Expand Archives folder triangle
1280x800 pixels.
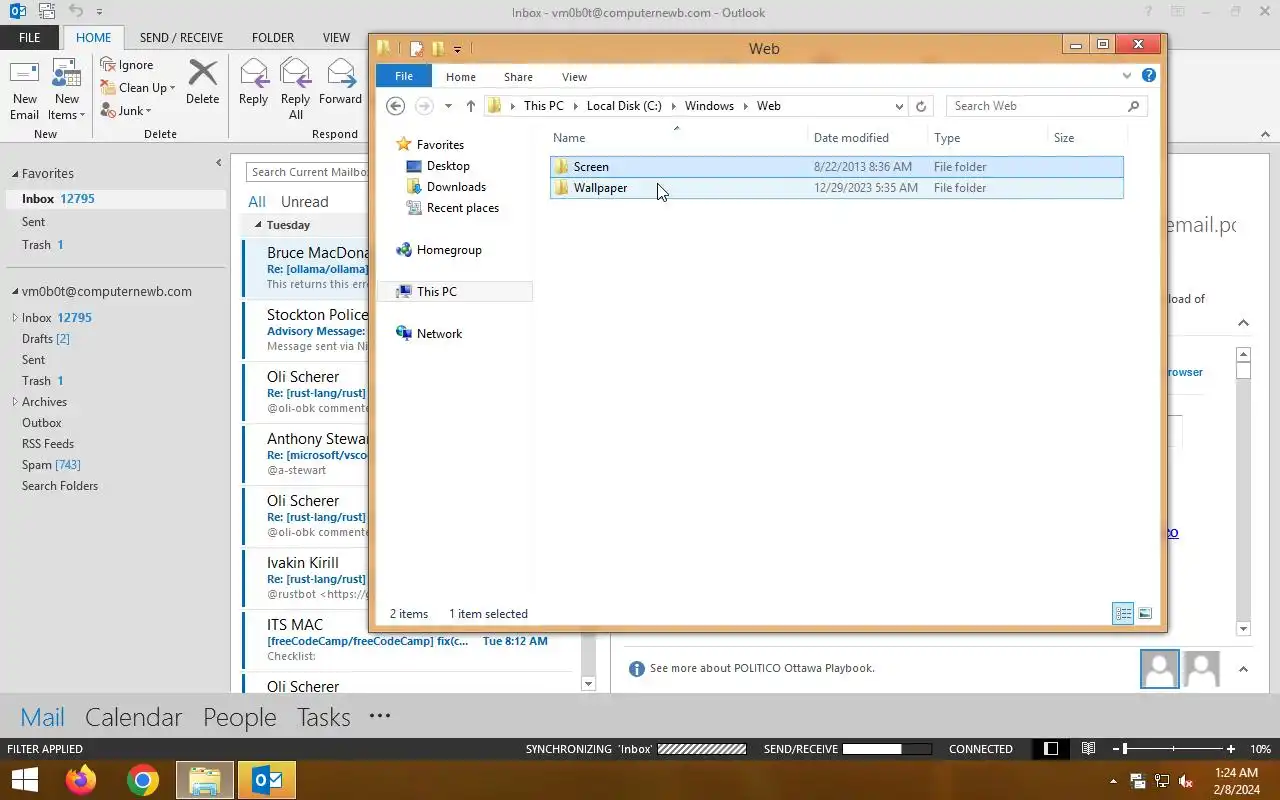coord(15,402)
